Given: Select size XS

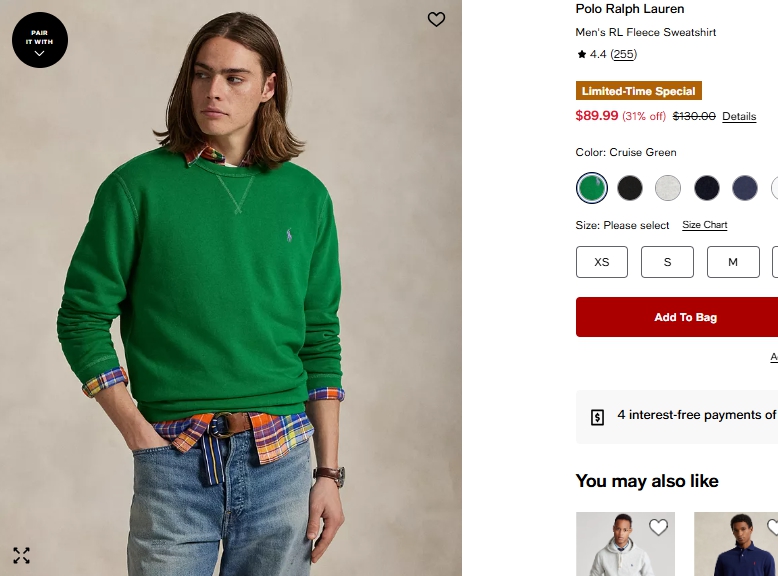Looking at the screenshot, I should 602,262.
